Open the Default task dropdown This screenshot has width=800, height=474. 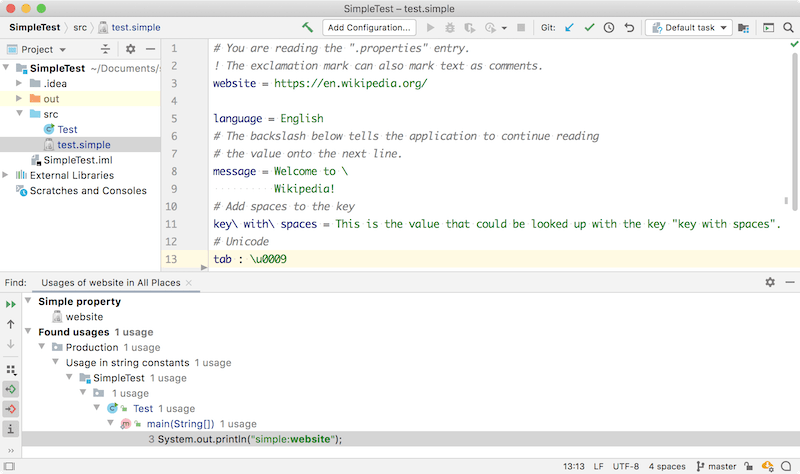point(689,28)
